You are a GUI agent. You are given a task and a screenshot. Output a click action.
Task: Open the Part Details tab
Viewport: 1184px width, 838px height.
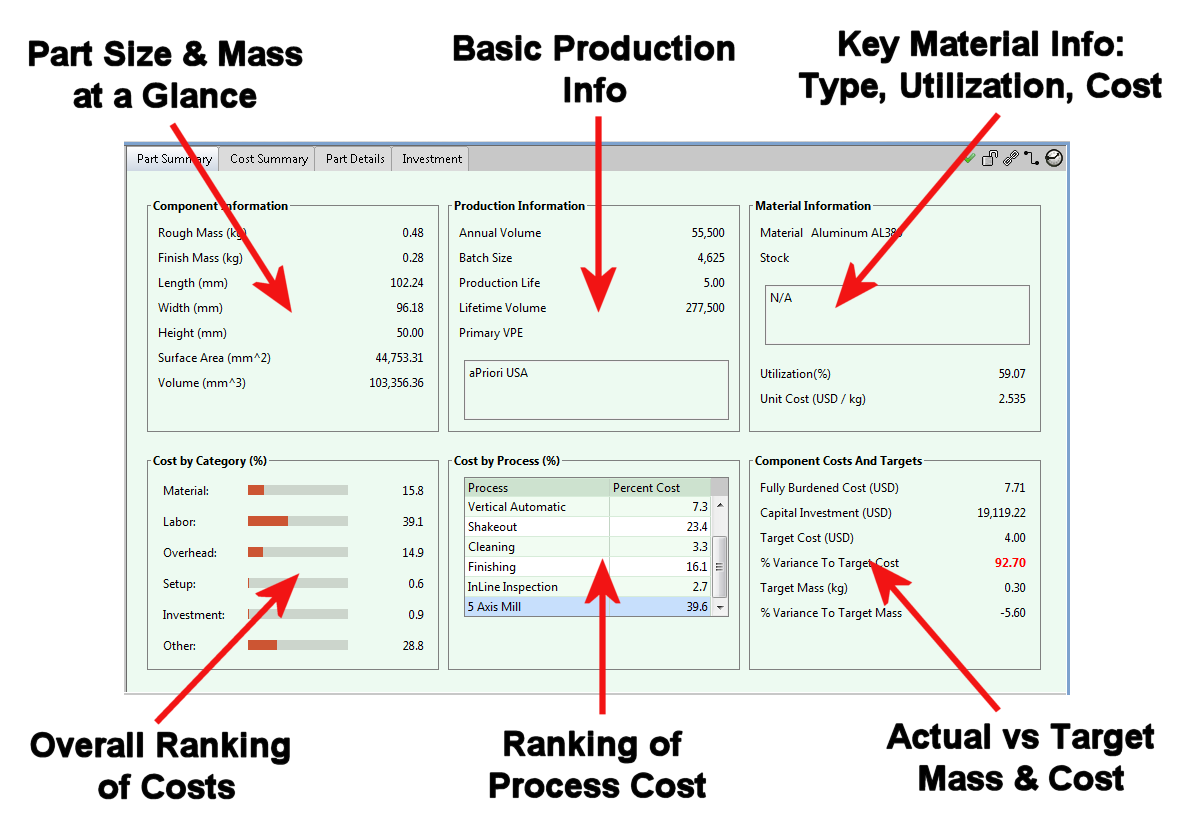355,159
